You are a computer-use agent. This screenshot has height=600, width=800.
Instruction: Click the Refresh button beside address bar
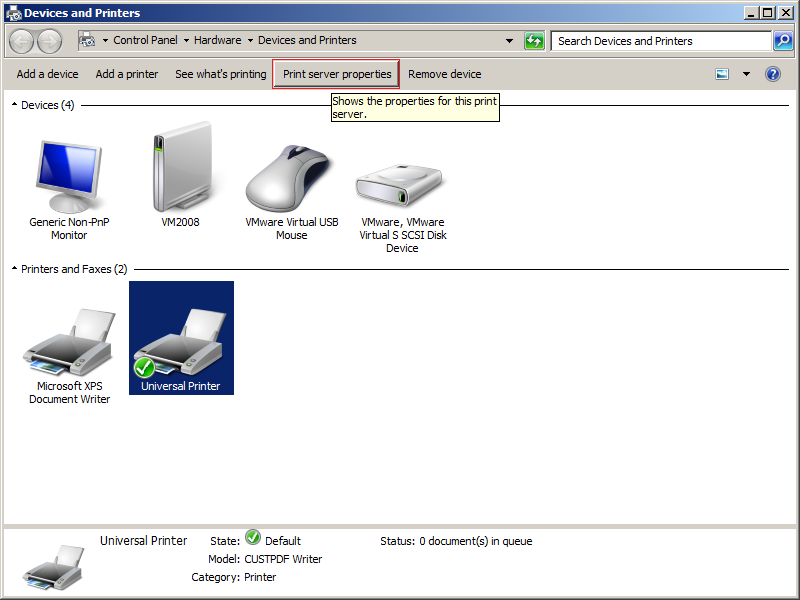coord(534,41)
